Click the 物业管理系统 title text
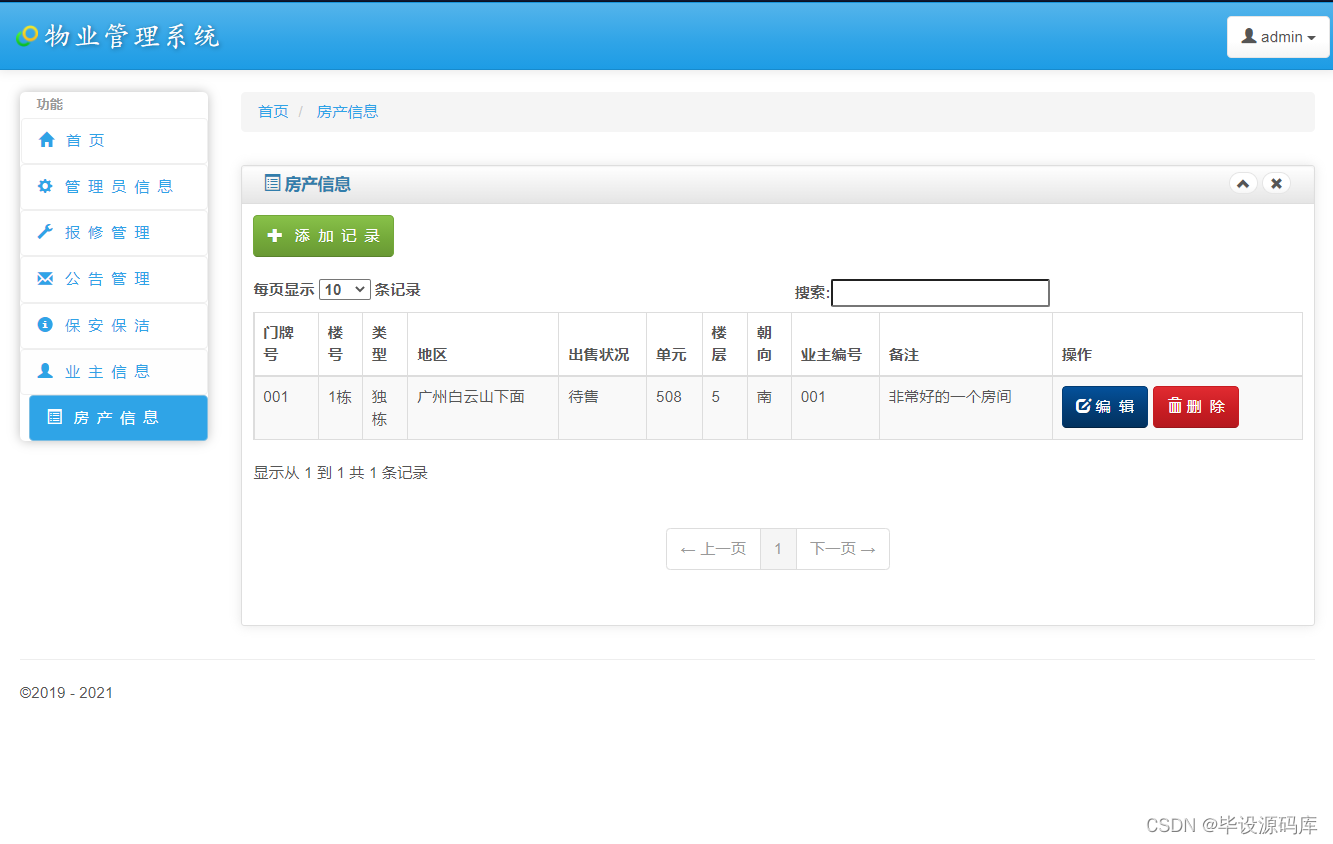 point(132,37)
